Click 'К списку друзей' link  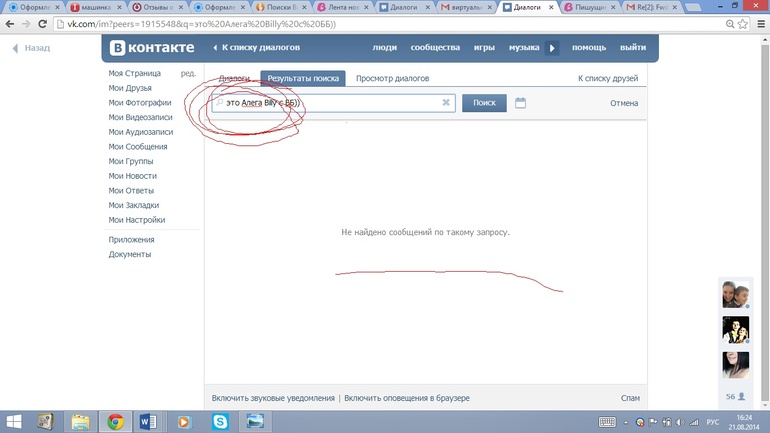click(608, 78)
